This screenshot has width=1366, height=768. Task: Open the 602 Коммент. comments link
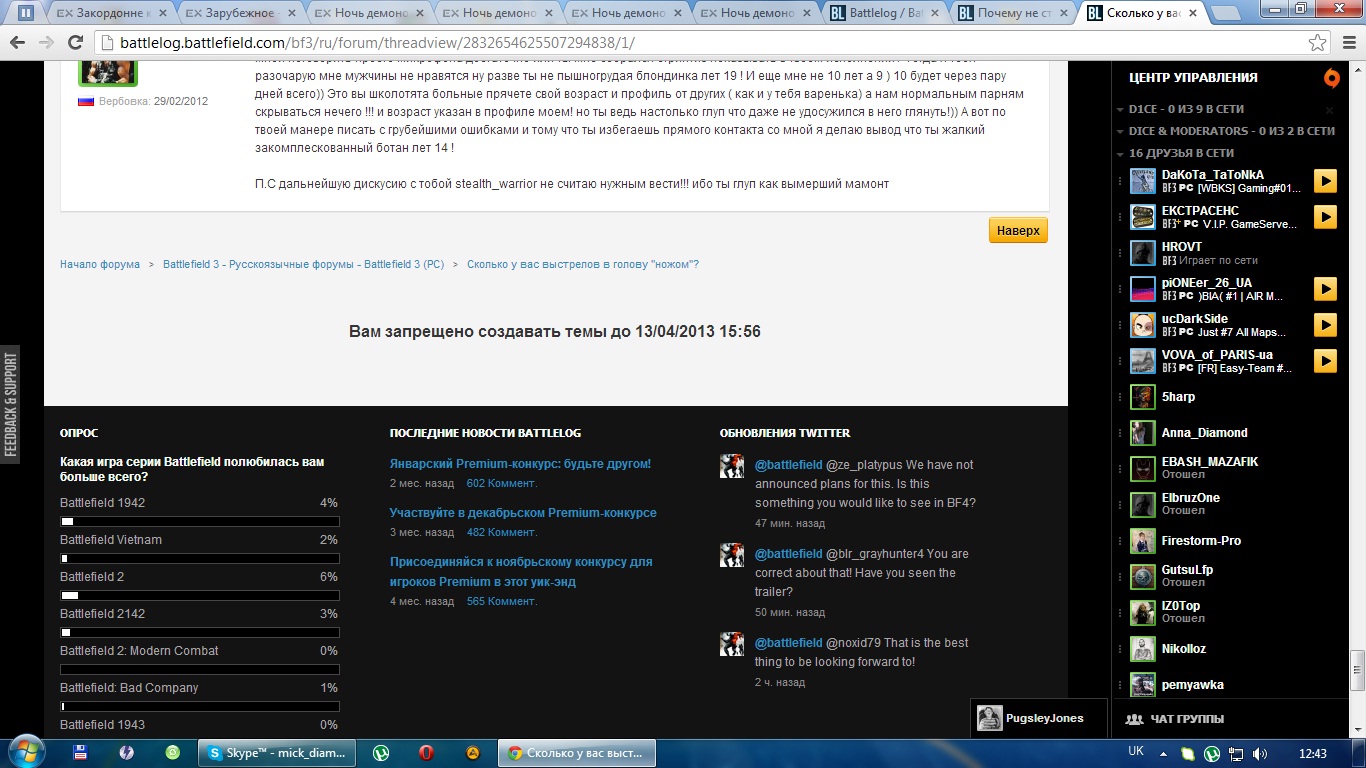(x=502, y=483)
